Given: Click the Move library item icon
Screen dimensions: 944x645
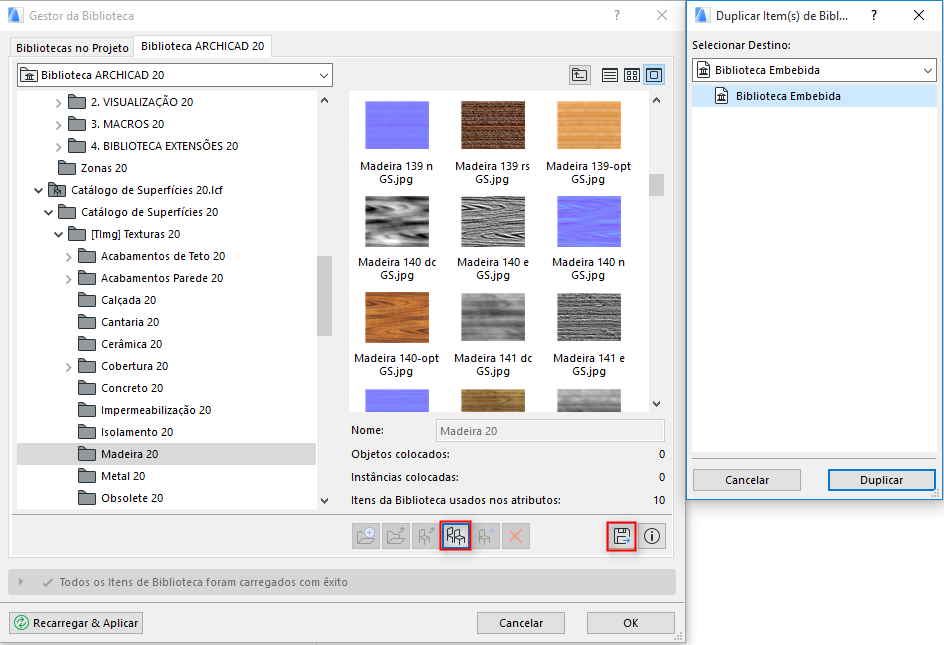Looking at the screenshot, I should [486, 536].
